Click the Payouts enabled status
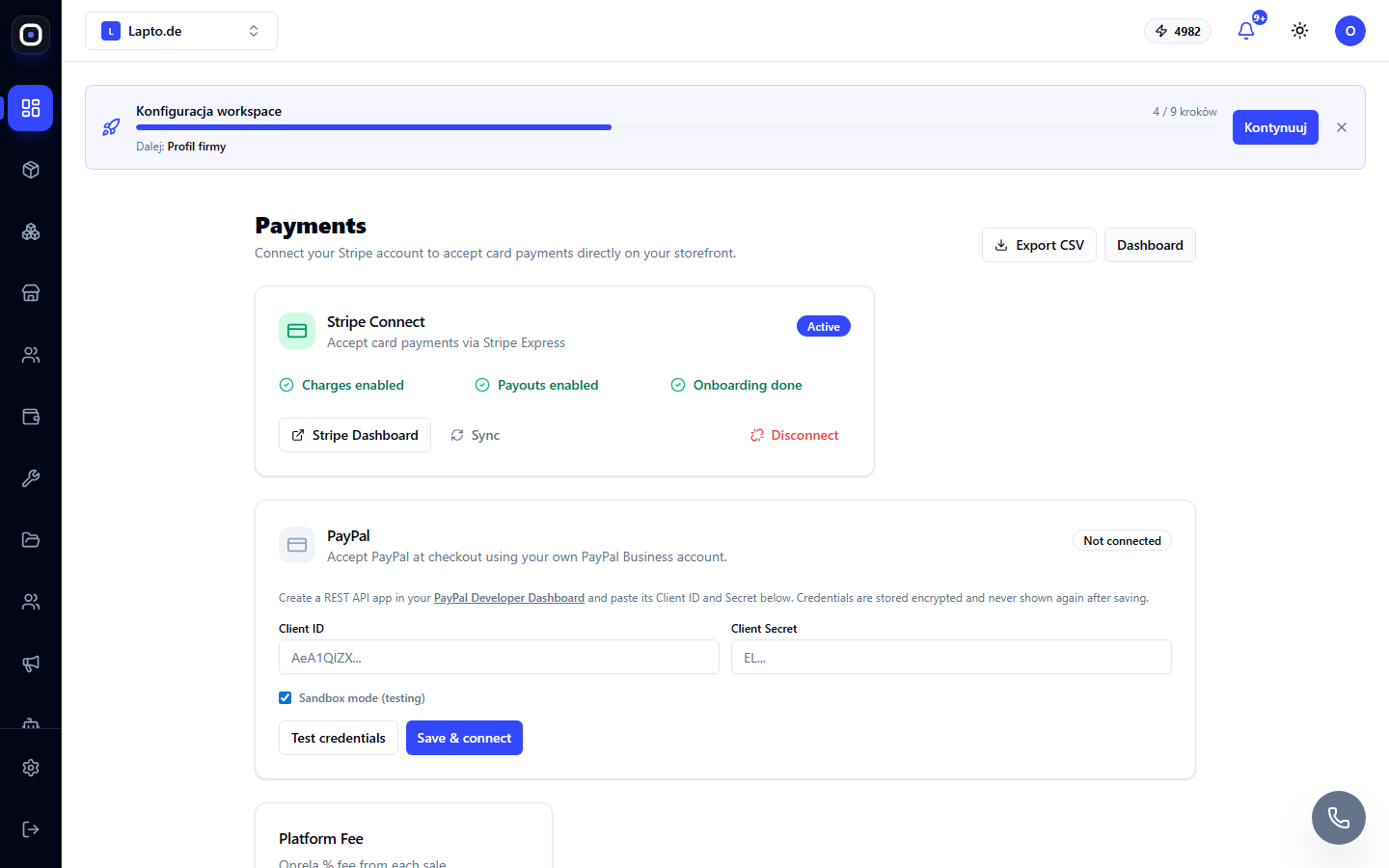 click(x=537, y=385)
